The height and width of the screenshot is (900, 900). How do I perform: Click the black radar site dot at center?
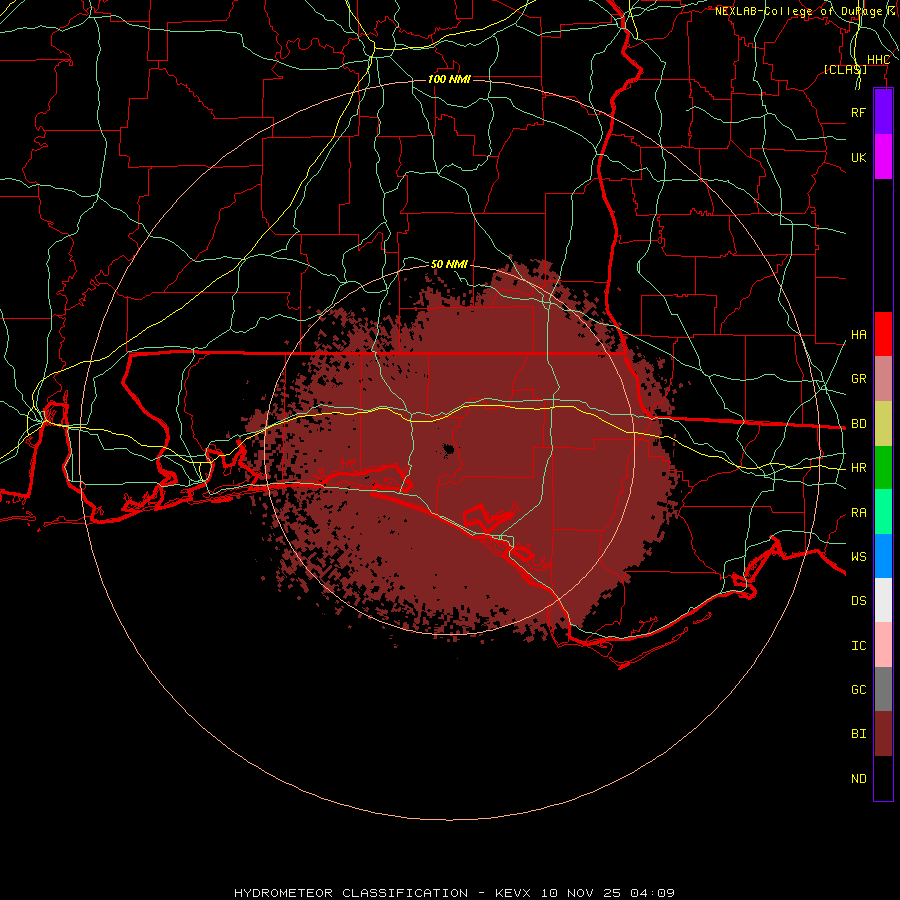pos(449,449)
